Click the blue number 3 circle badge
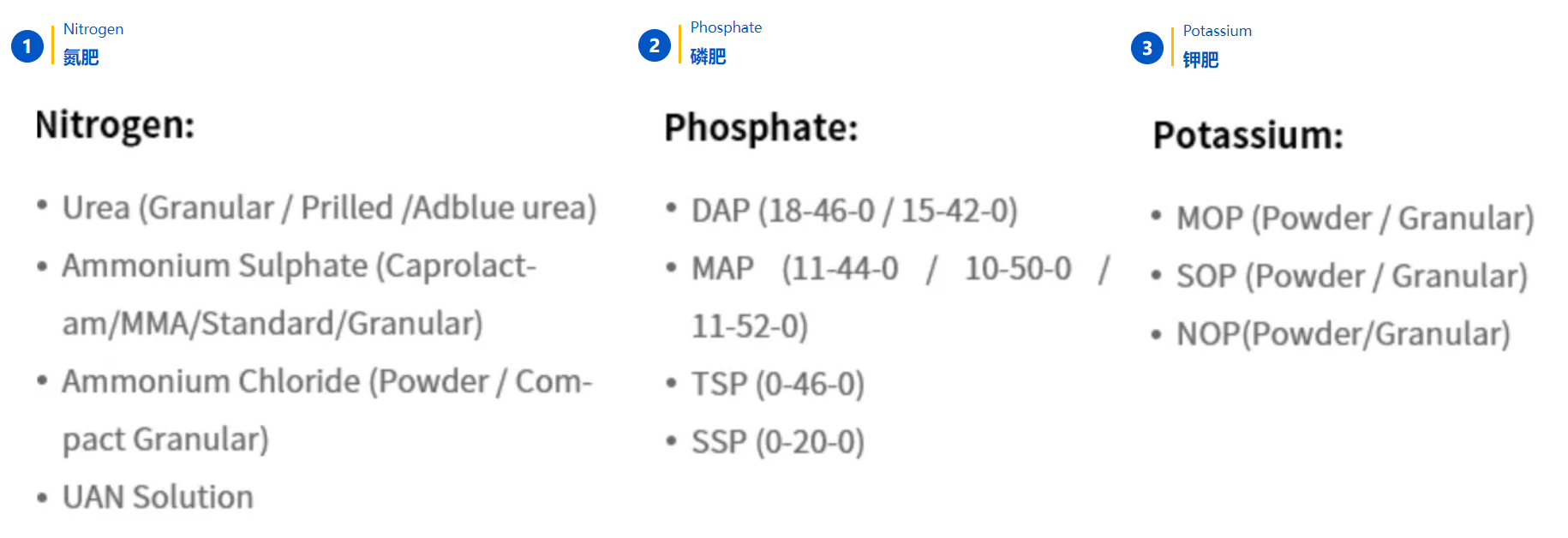This screenshot has height=538, width=1568. point(1147,49)
